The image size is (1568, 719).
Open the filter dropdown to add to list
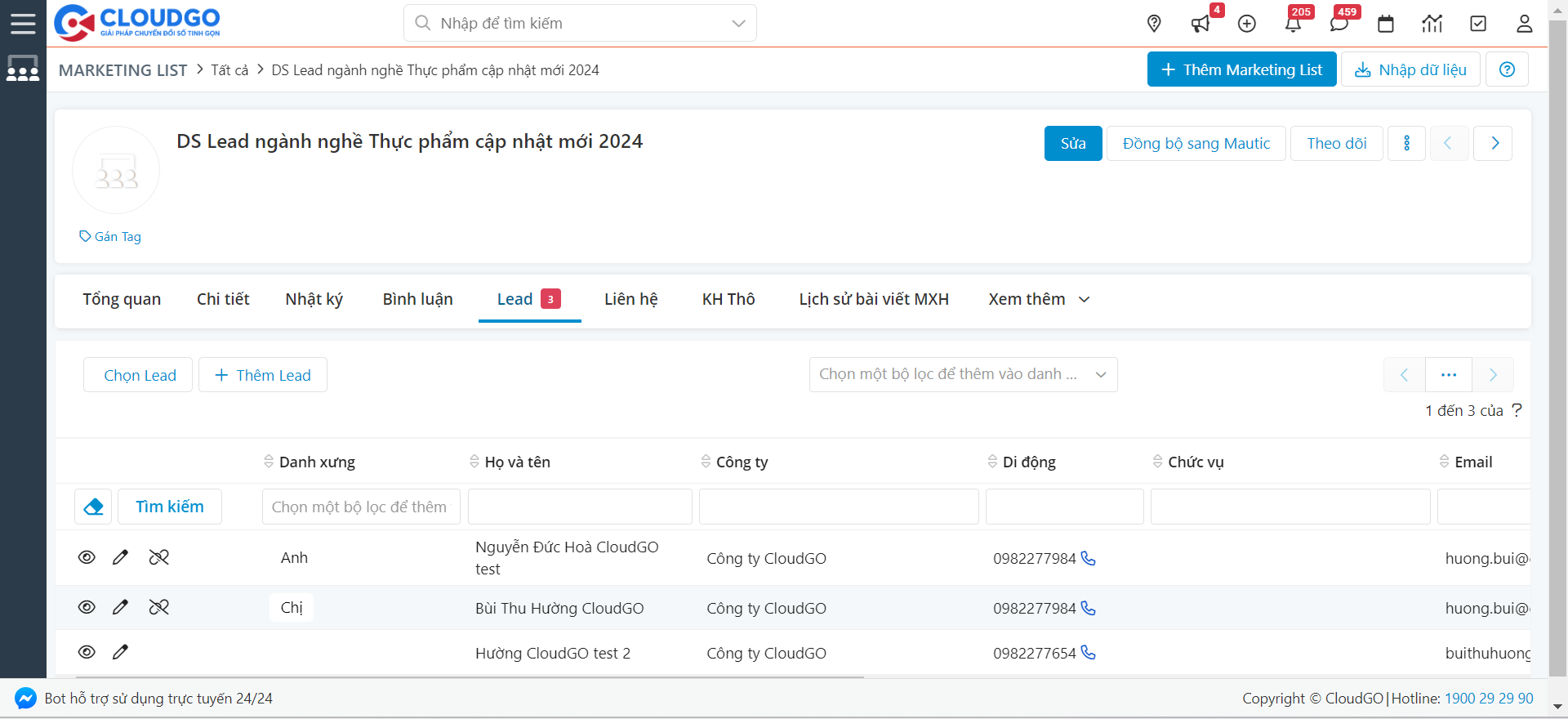963,374
